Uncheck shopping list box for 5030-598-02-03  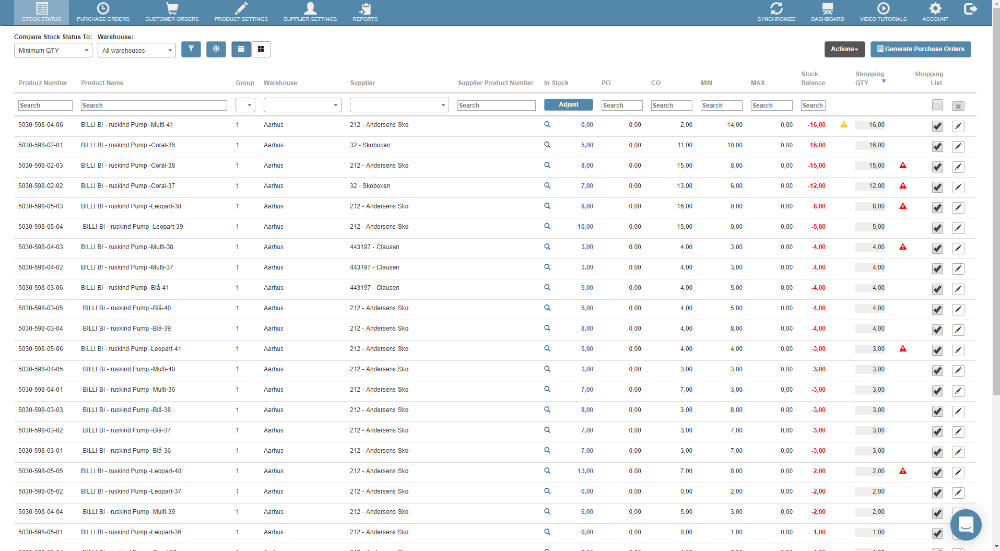937,166
